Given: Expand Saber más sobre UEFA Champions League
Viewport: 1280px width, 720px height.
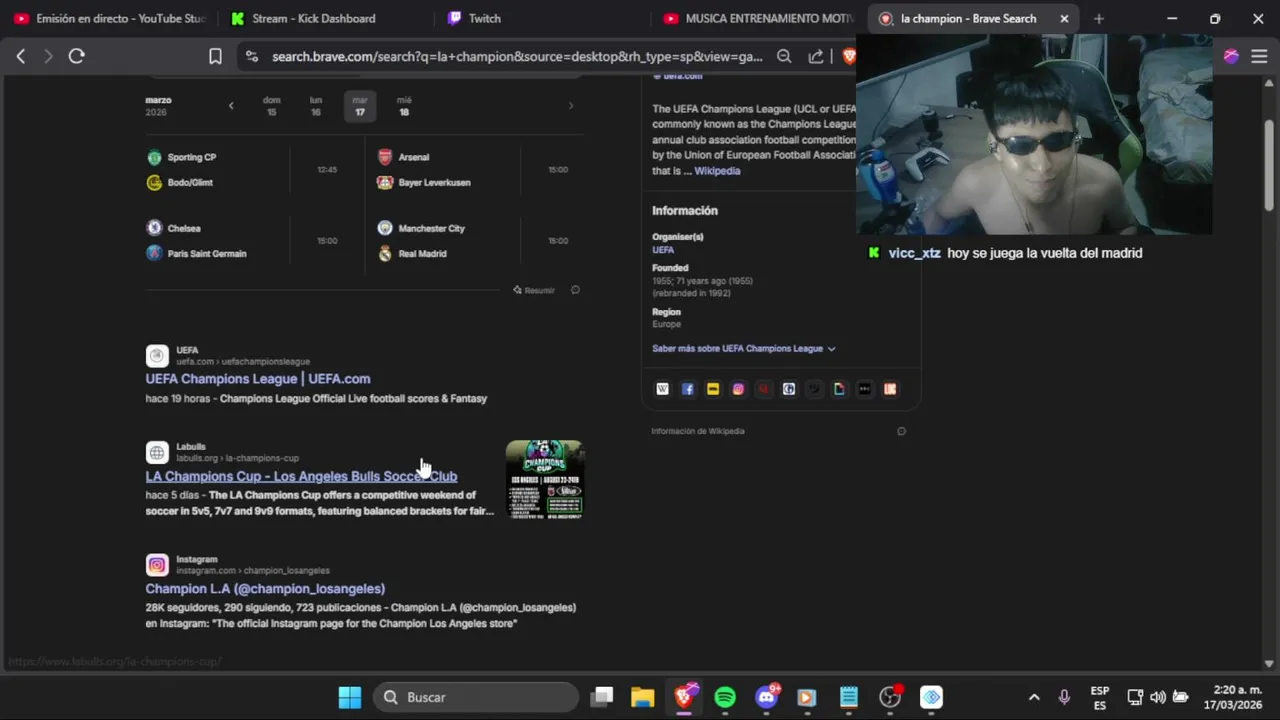Looking at the screenshot, I should 744,349.
